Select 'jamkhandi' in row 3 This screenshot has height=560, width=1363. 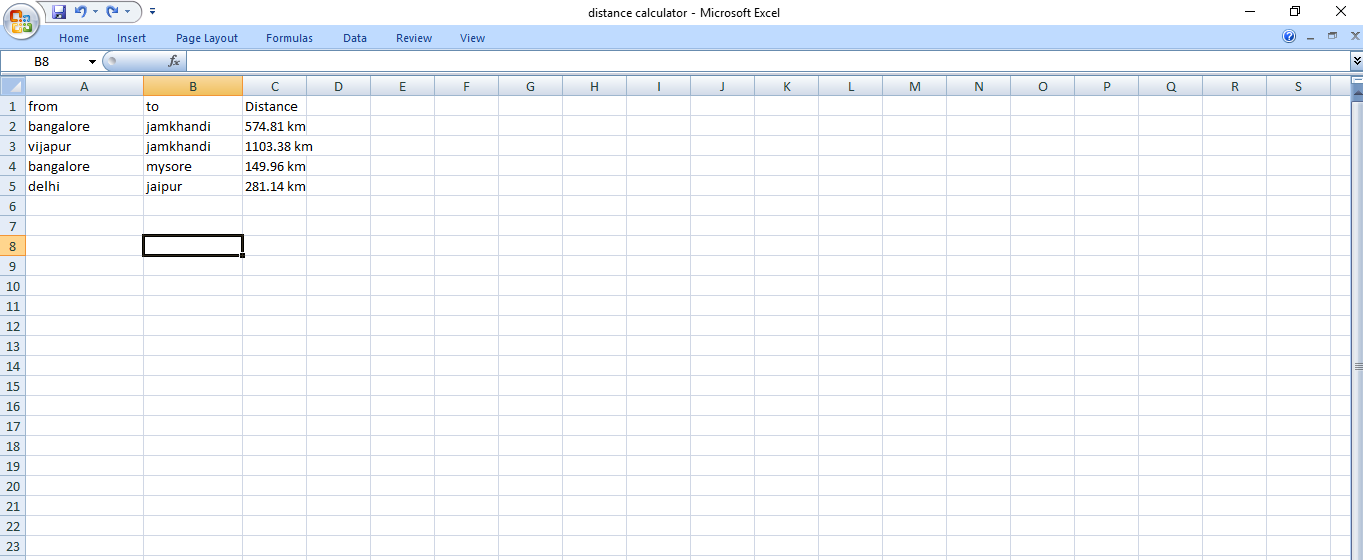tap(193, 146)
